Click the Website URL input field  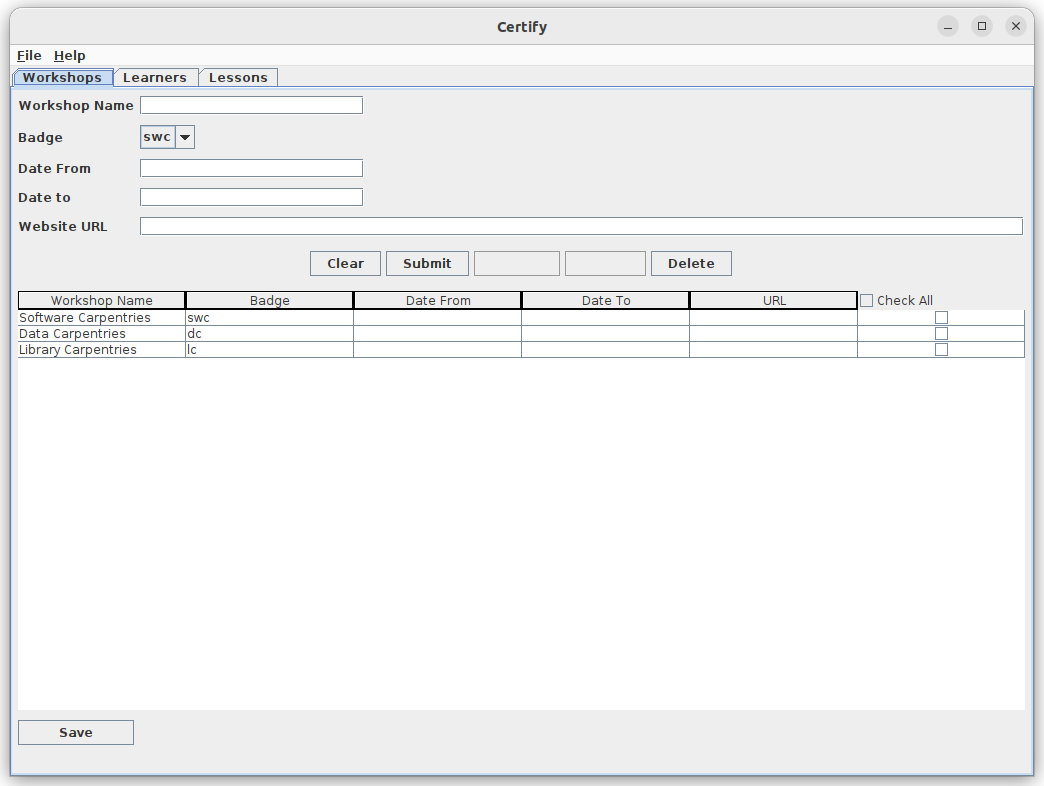[581, 226]
